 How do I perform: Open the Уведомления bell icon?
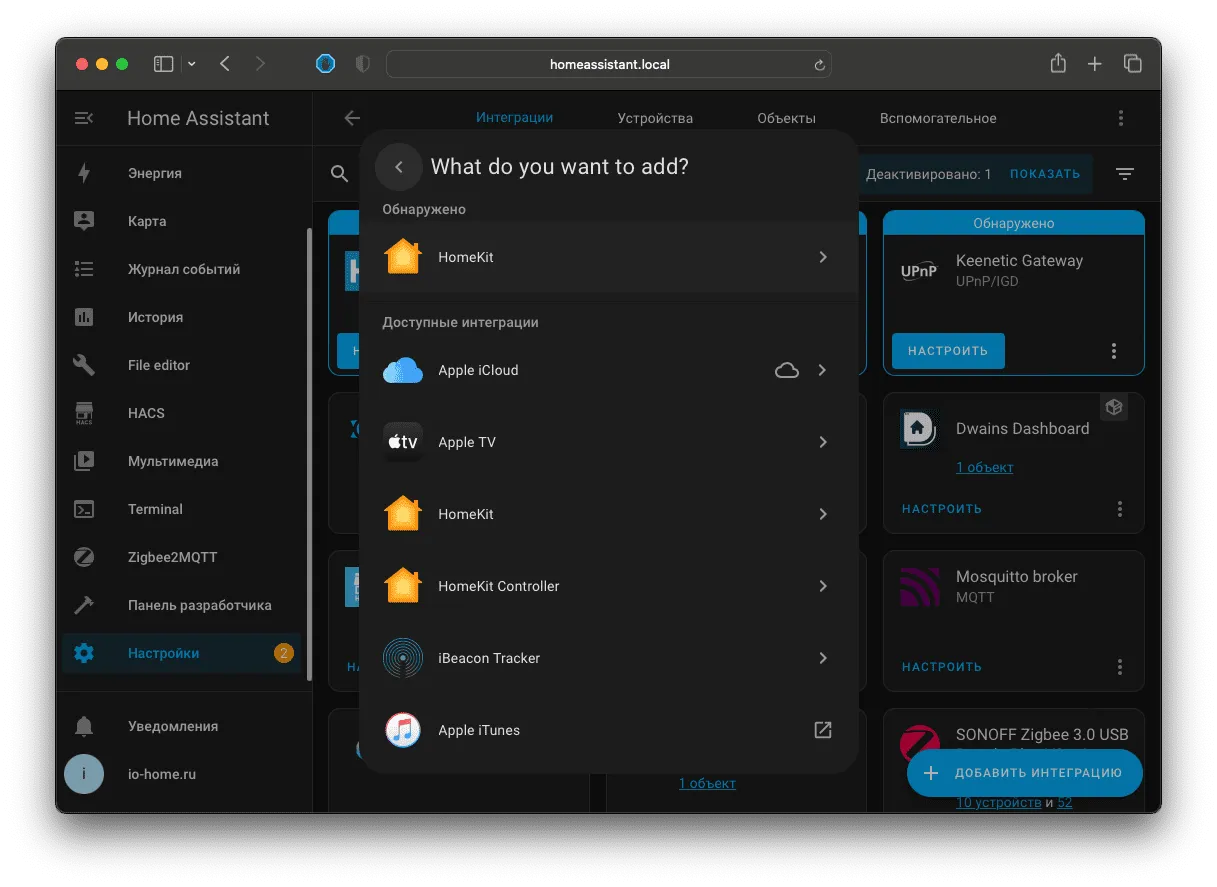pos(84,726)
